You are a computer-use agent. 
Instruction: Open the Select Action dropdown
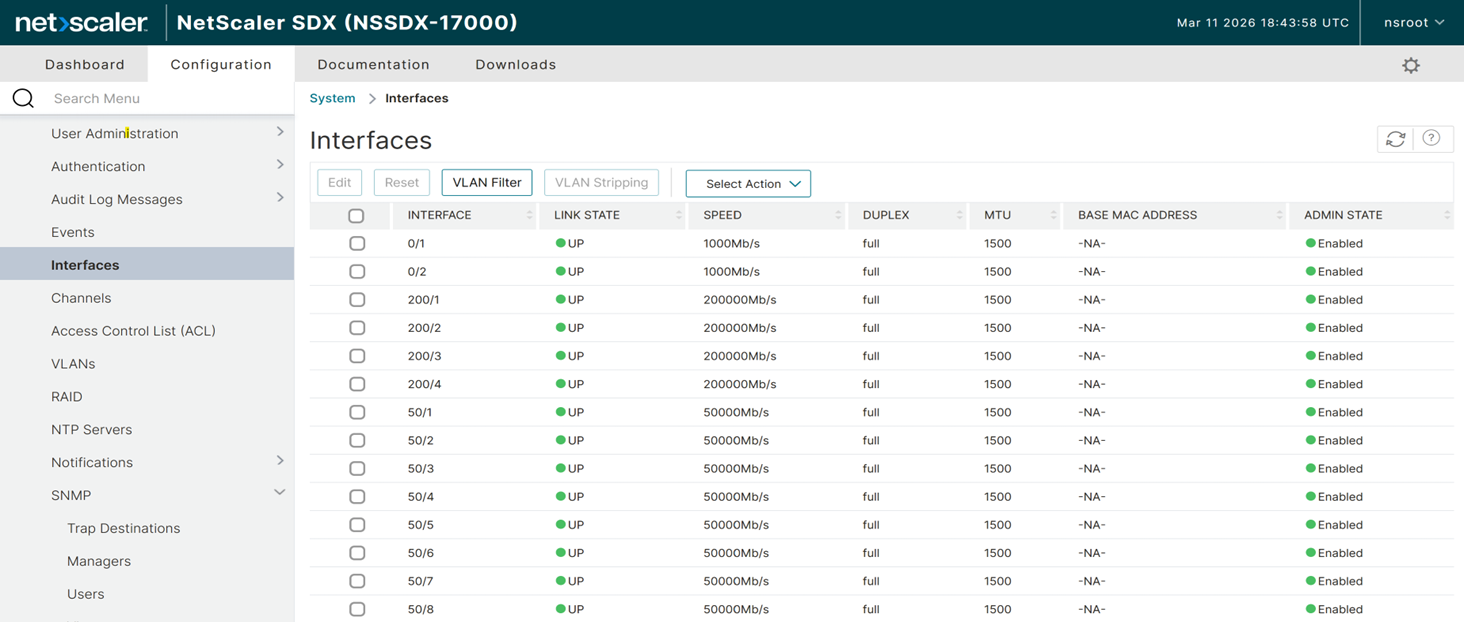pyautogui.click(x=747, y=183)
